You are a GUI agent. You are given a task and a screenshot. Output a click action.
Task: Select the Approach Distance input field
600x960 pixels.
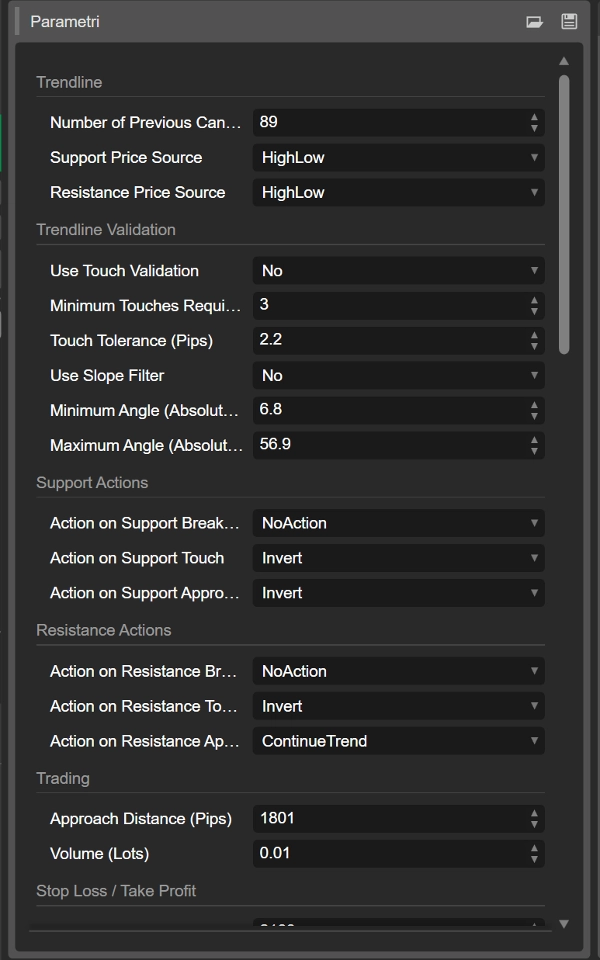pyautogui.click(x=390, y=818)
